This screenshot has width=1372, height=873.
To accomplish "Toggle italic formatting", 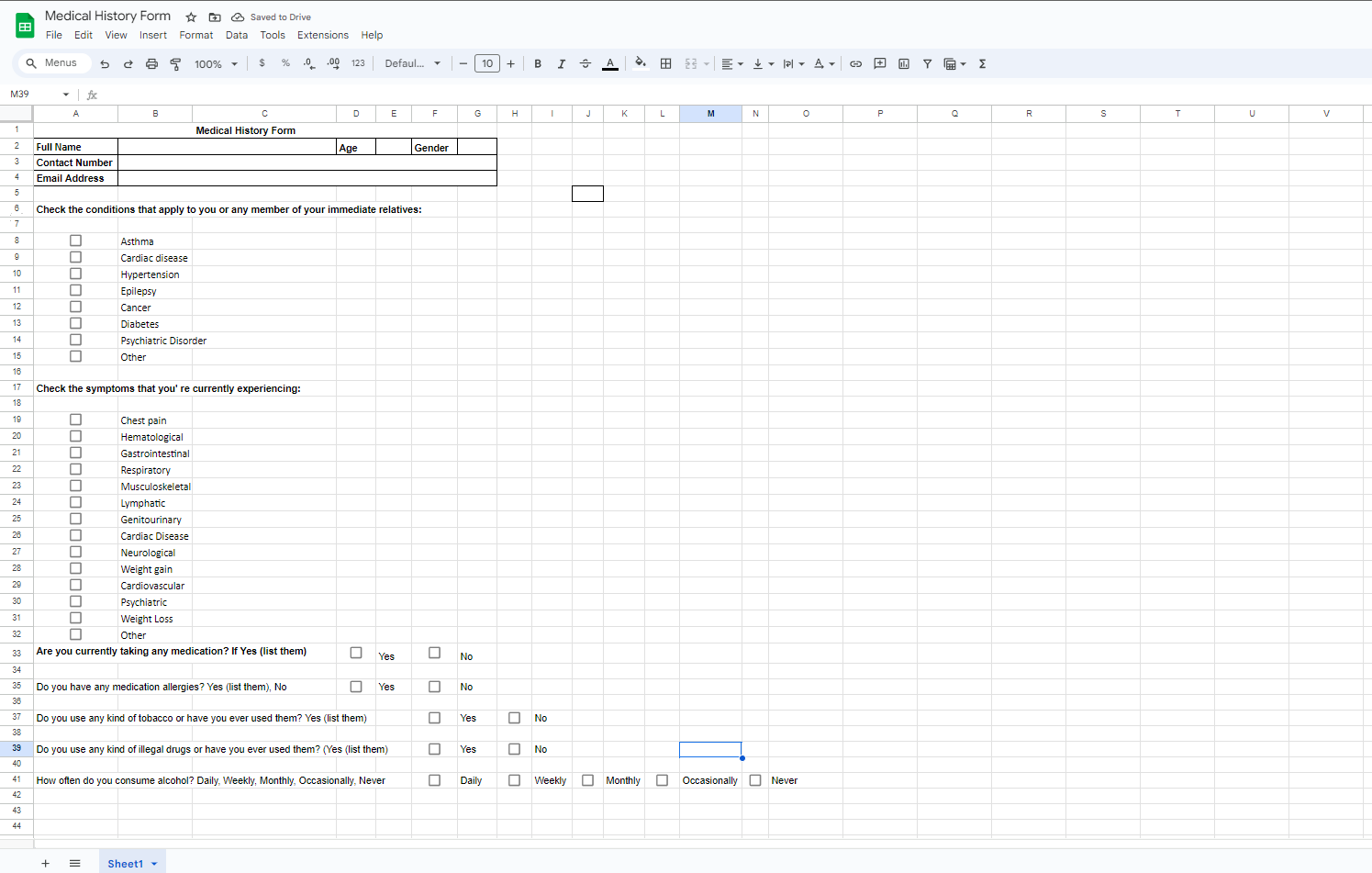I will pyautogui.click(x=562, y=63).
